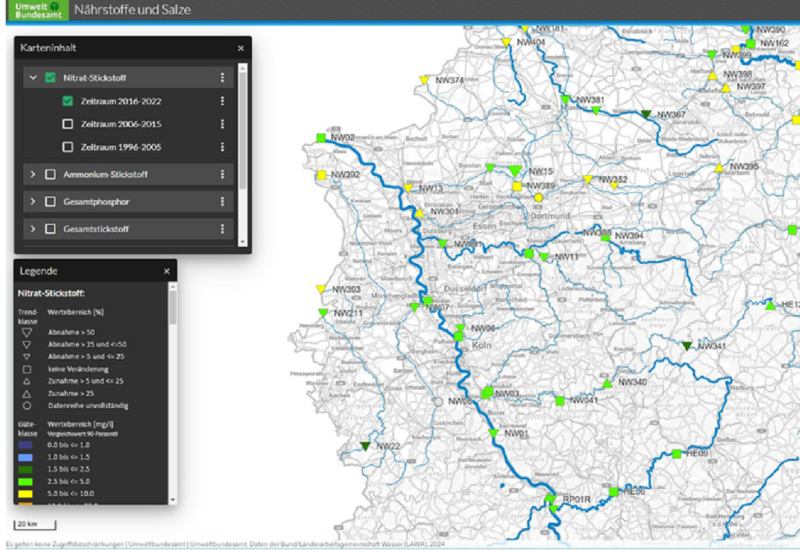This screenshot has height=550, width=800.
Task: Select green triangle marker NW211
Action: coord(323,313)
